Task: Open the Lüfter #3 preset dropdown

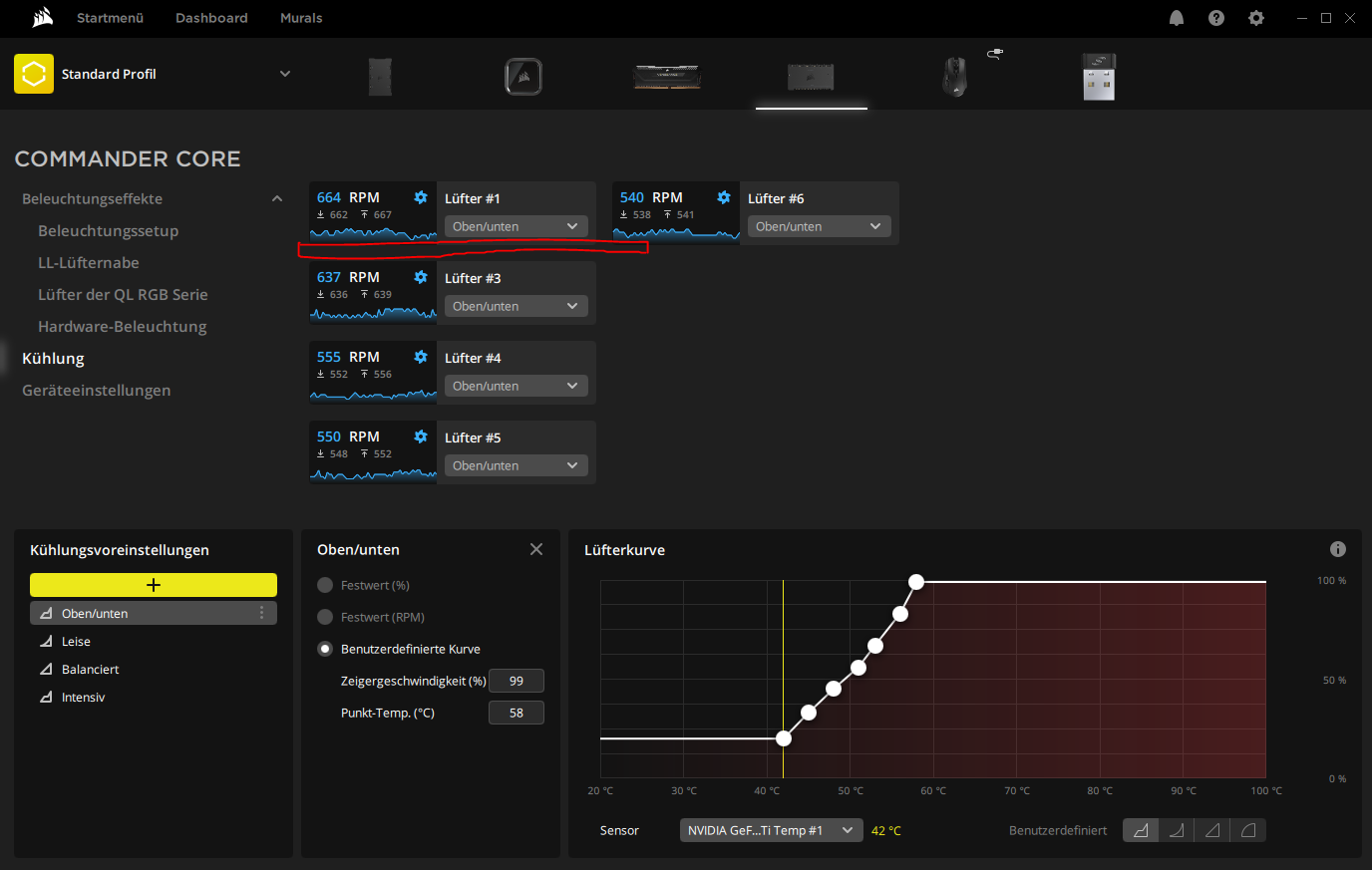Action: coord(516,306)
